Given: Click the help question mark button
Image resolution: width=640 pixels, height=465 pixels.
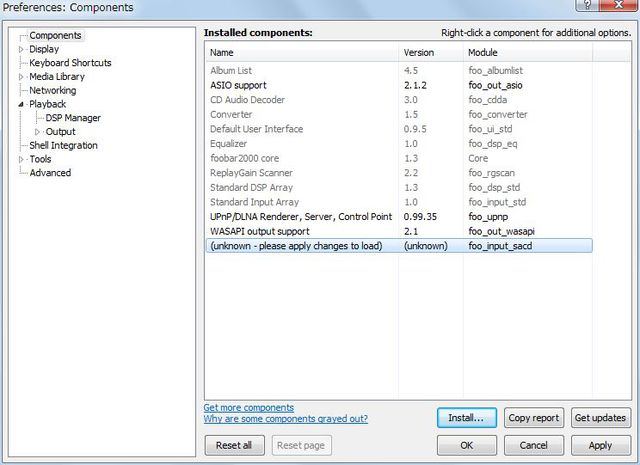Looking at the screenshot, I should tap(587, 5).
